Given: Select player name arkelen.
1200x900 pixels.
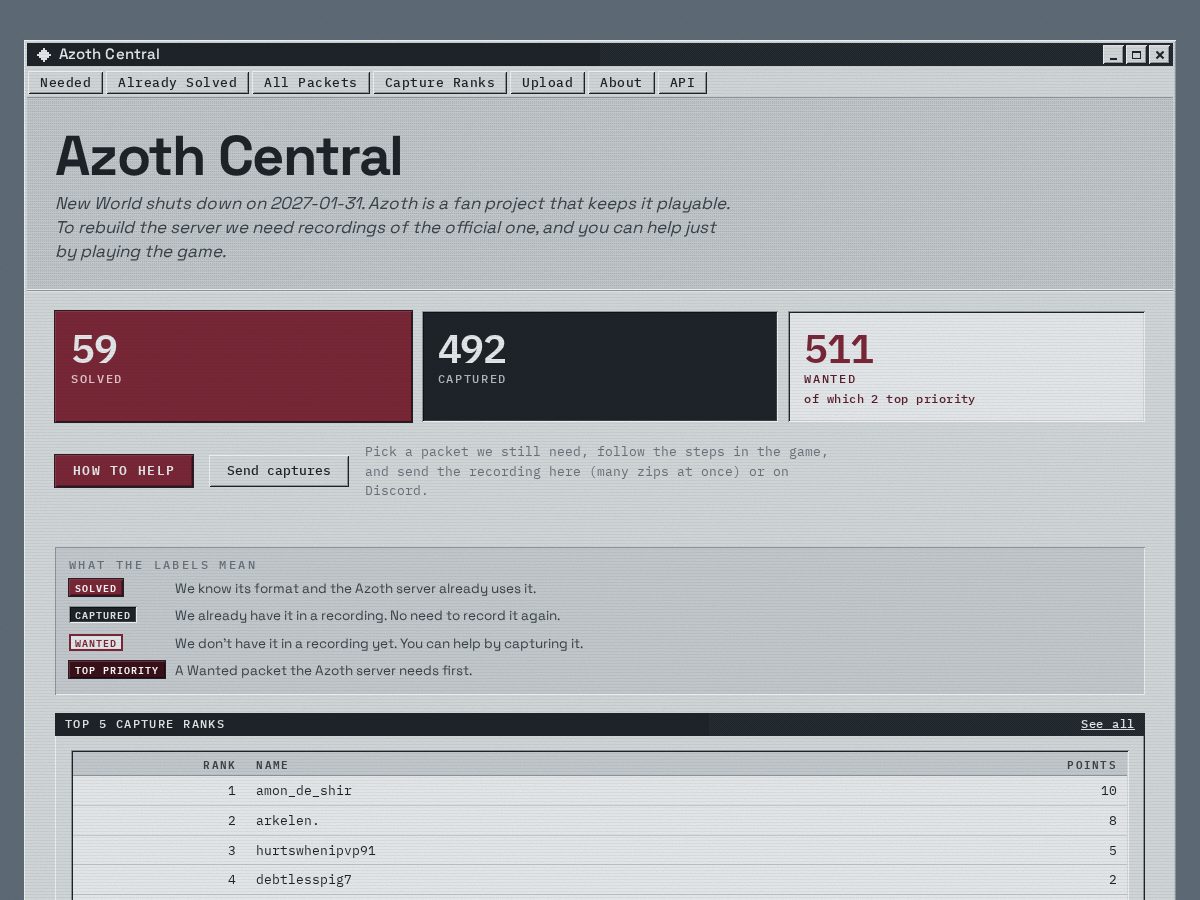Looking at the screenshot, I should 288,821.
